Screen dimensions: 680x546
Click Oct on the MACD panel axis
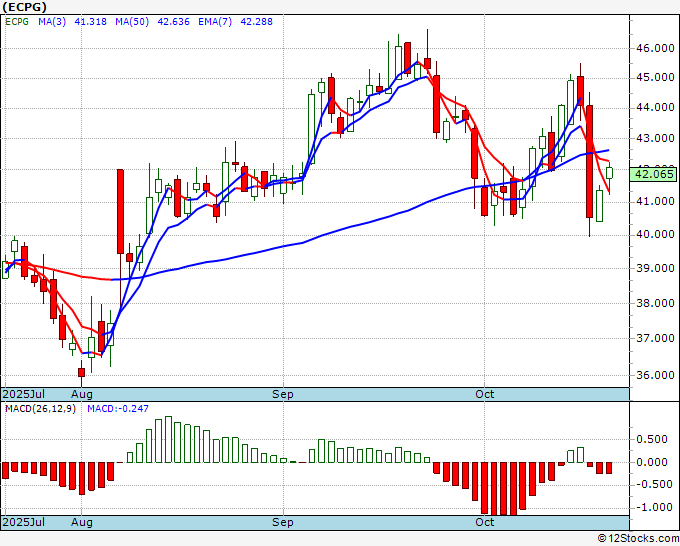coord(484,522)
